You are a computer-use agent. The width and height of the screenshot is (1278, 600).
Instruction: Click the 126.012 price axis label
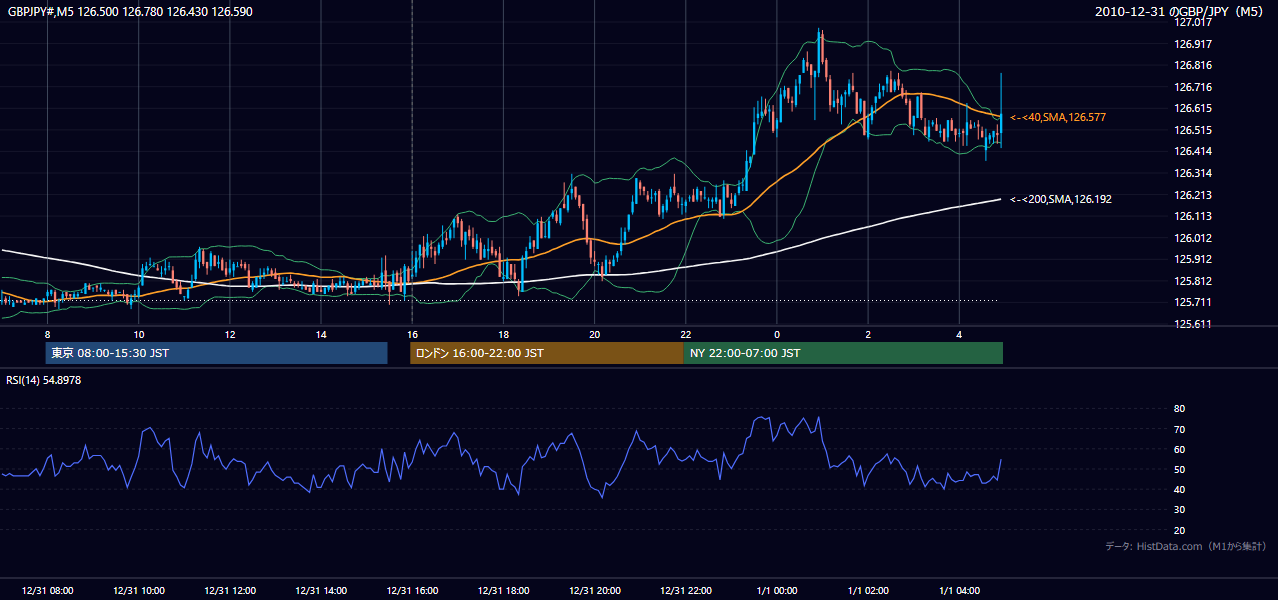point(1193,238)
